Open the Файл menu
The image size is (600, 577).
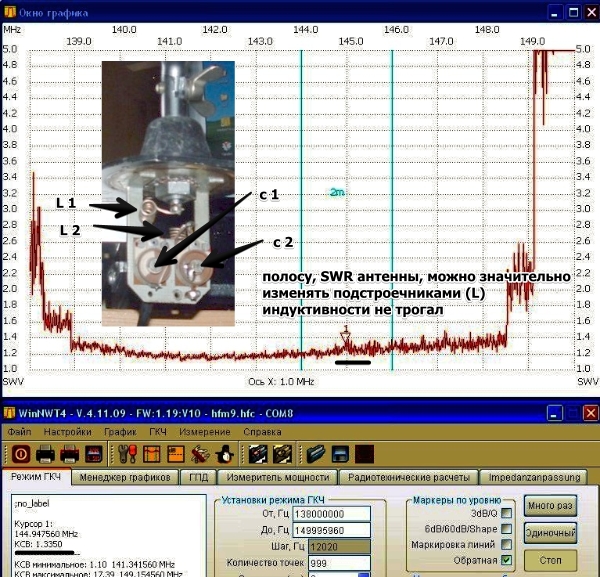(x=20, y=432)
